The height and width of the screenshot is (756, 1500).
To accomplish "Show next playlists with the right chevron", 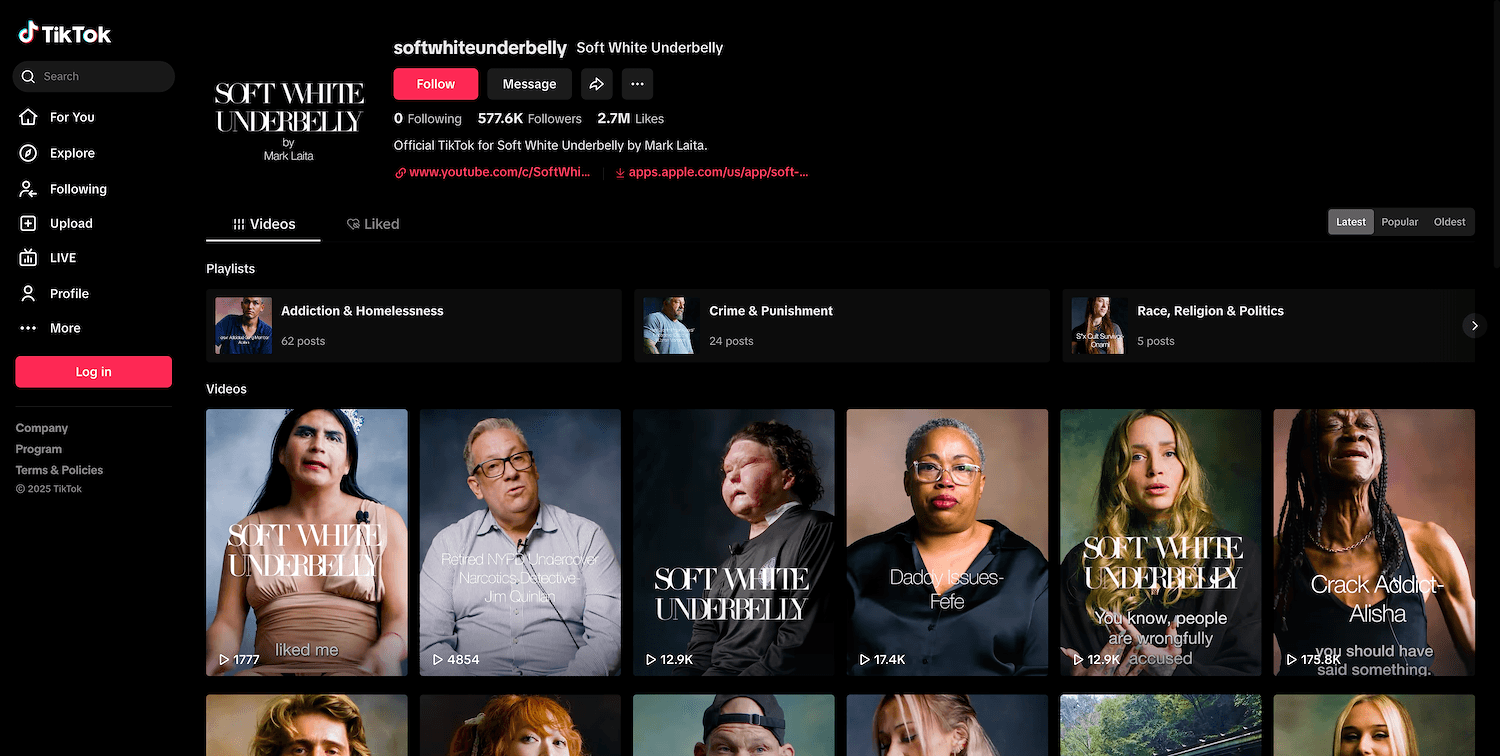I will [1474, 325].
